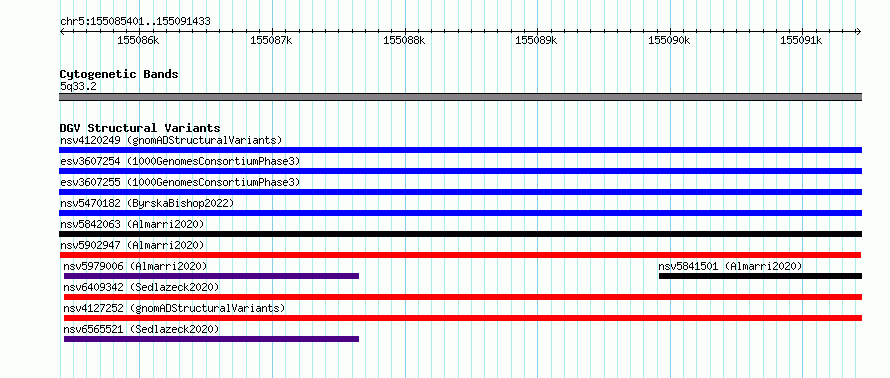
Task: Click the red bar under nsv6409342
Action: pyautogui.click(x=463, y=297)
